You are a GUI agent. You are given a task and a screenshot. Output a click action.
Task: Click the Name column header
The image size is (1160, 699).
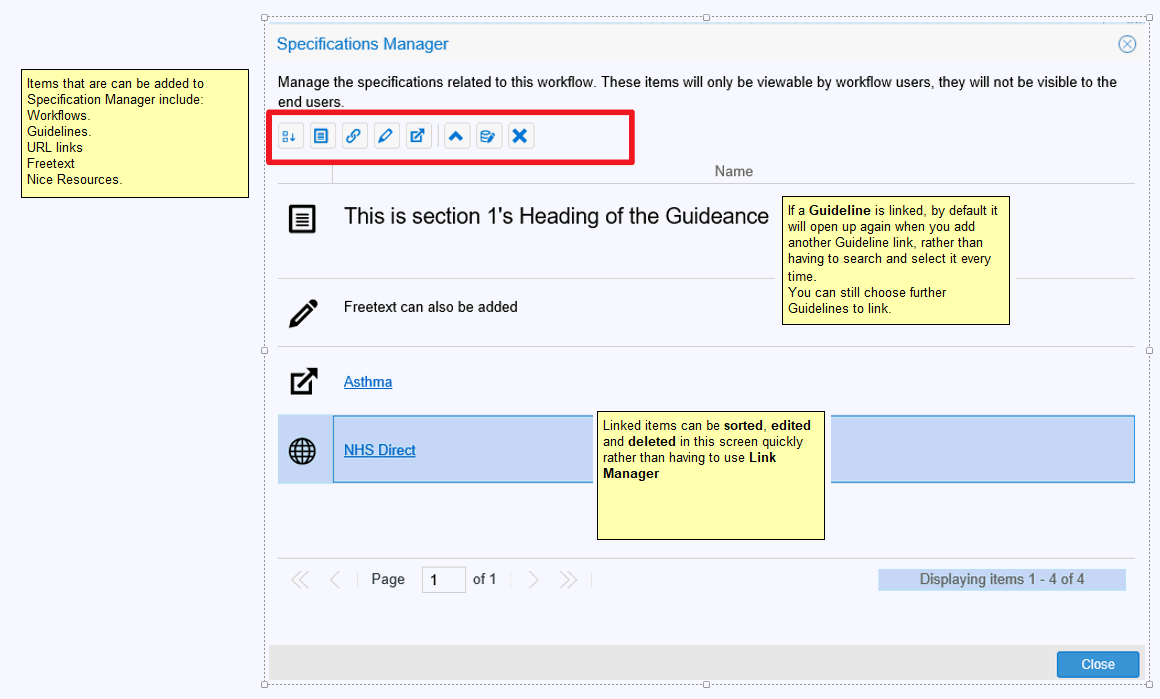coord(733,171)
